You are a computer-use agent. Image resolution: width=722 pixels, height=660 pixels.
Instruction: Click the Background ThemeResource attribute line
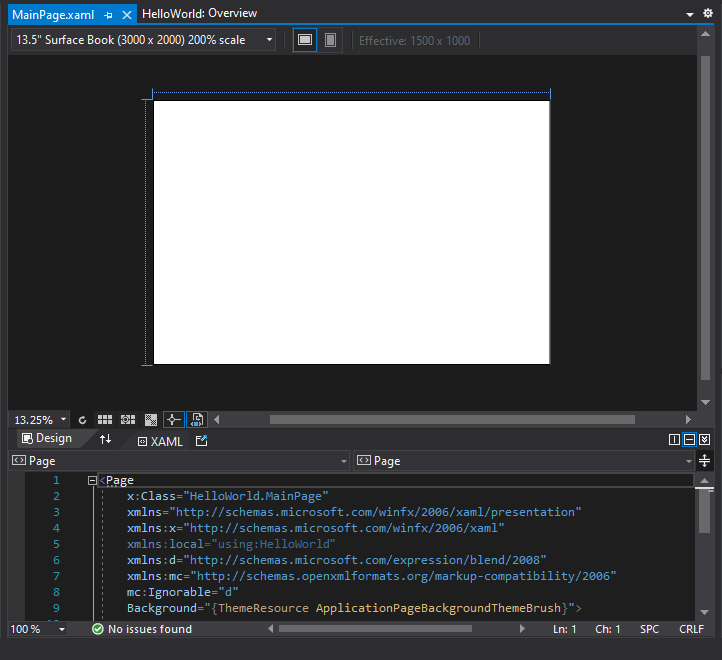[x=354, y=608]
